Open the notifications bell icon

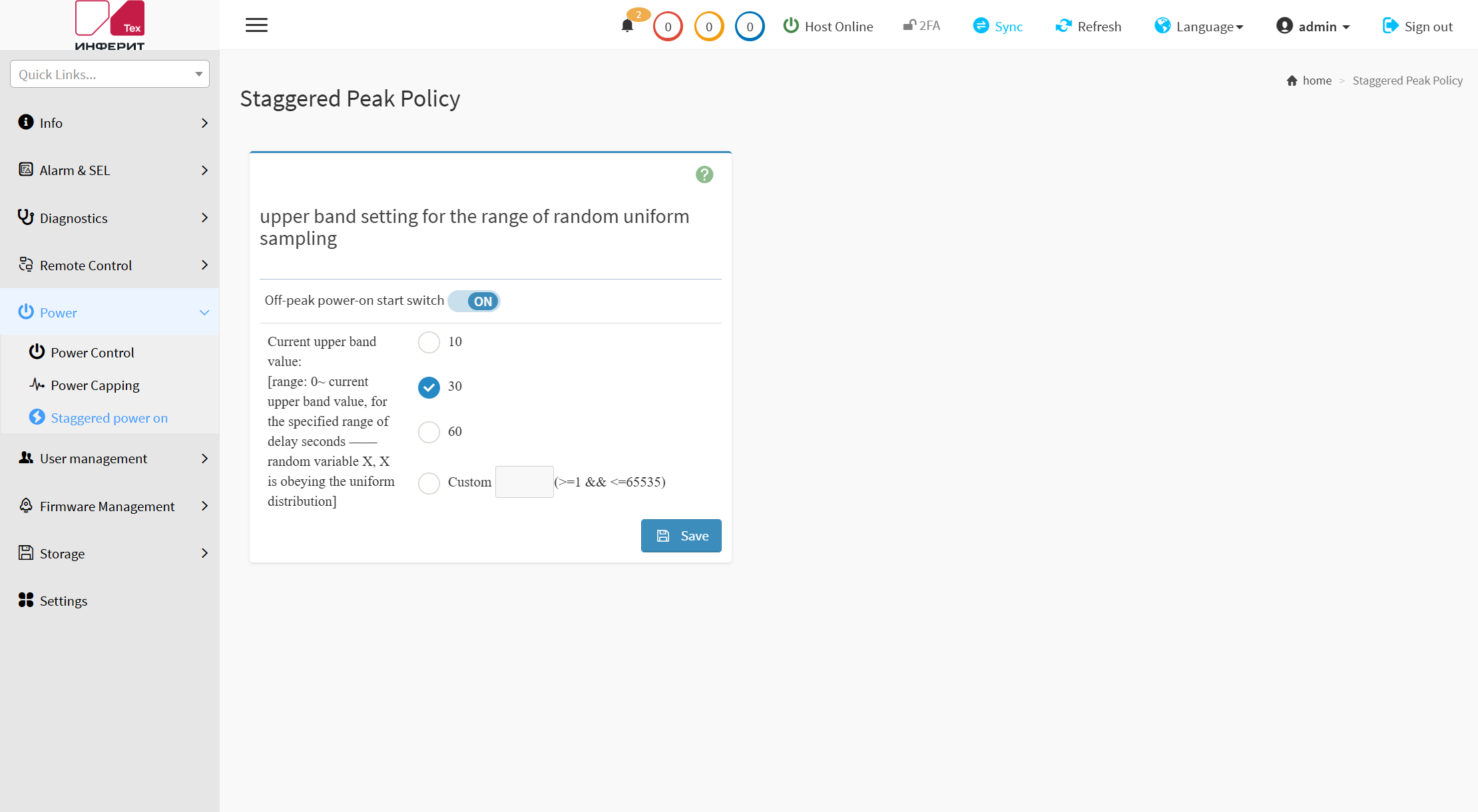click(x=627, y=26)
